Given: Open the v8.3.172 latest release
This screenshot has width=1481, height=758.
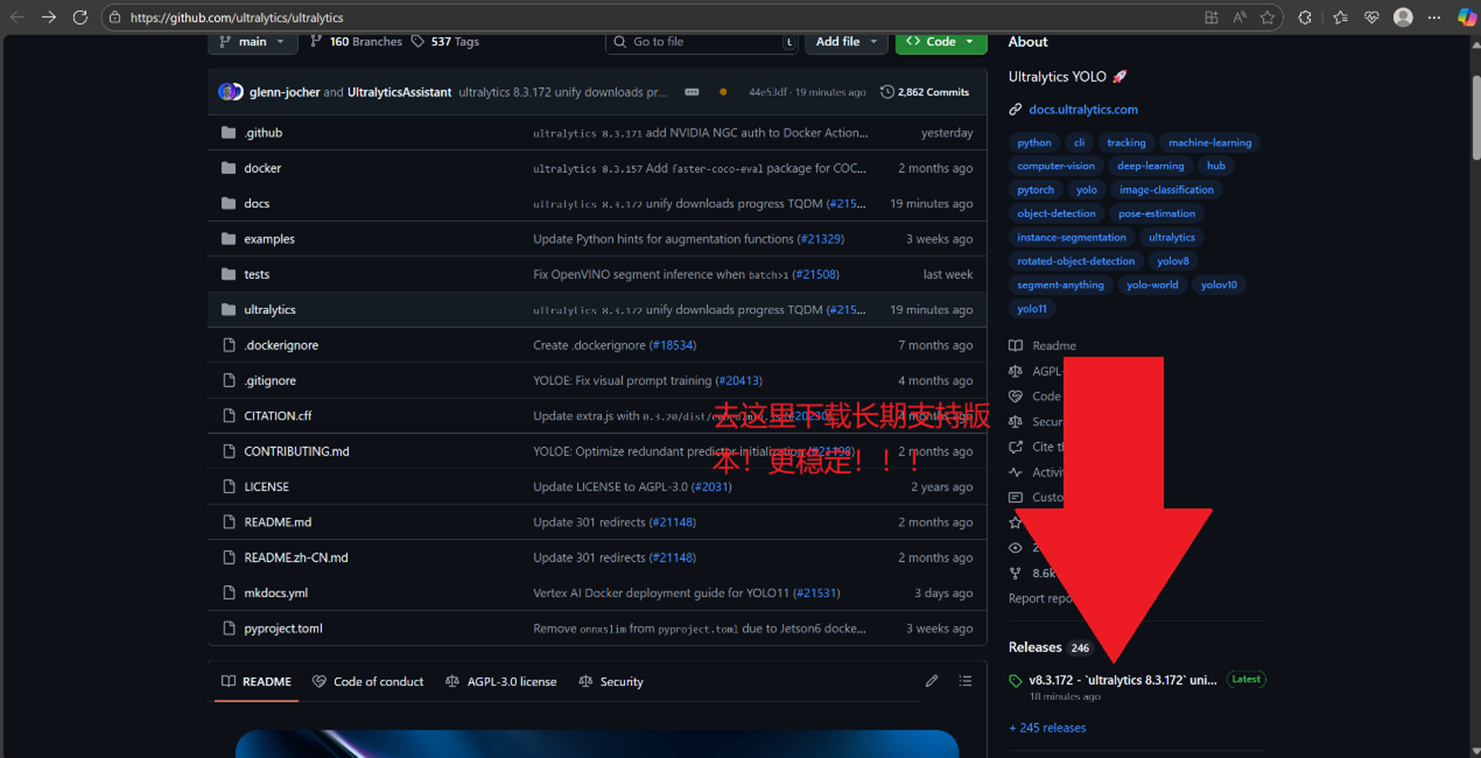Looking at the screenshot, I should pyautogui.click(x=1123, y=680).
